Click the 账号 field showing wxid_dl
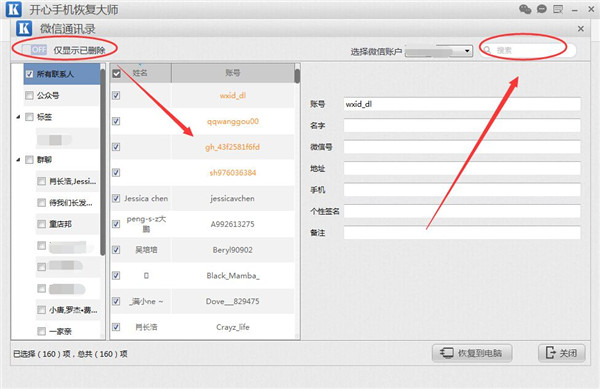The height and width of the screenshot is (389, 600). 462,104
